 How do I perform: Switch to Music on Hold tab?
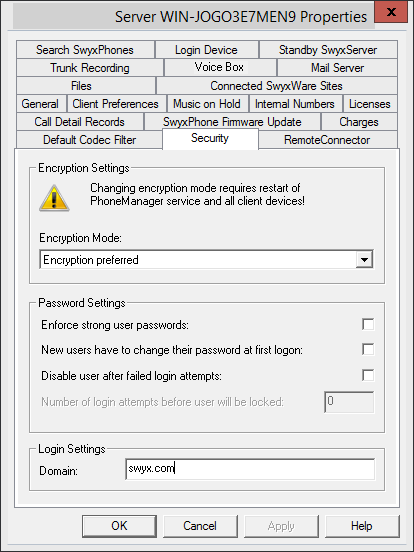tap(207, 104)
